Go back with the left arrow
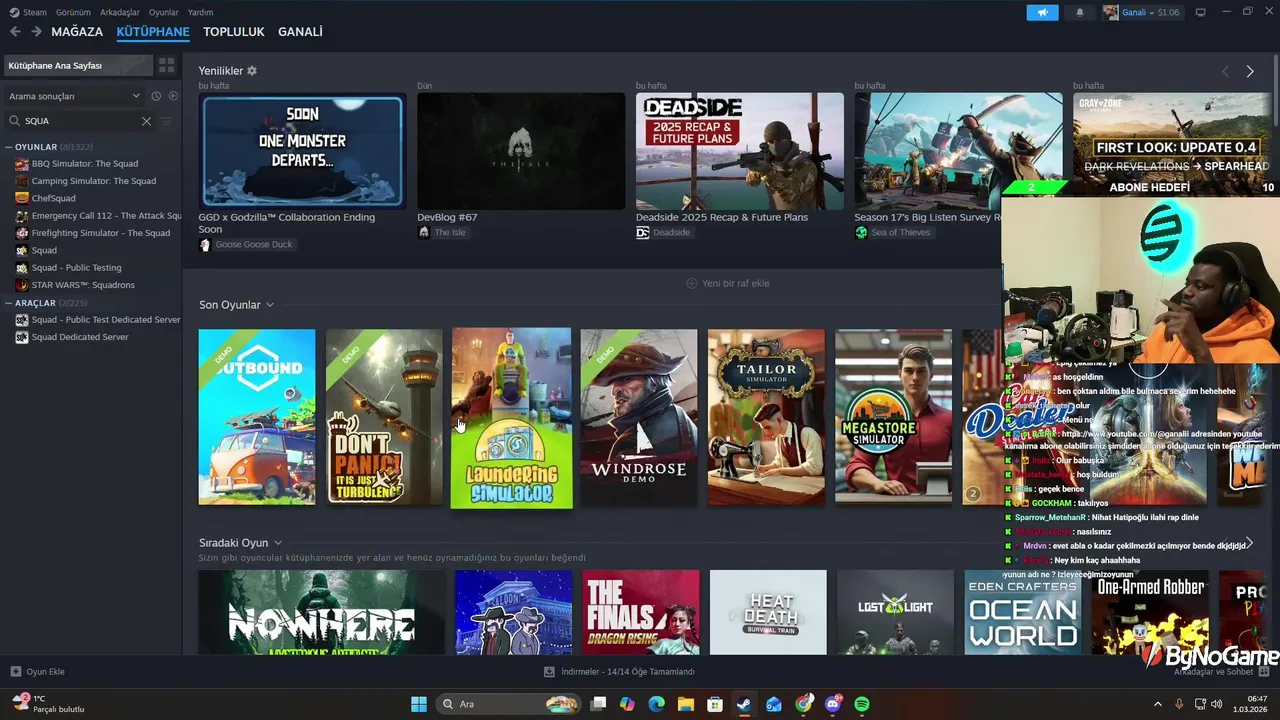This screenshot has width=1280, height=720. click(15, 32)
